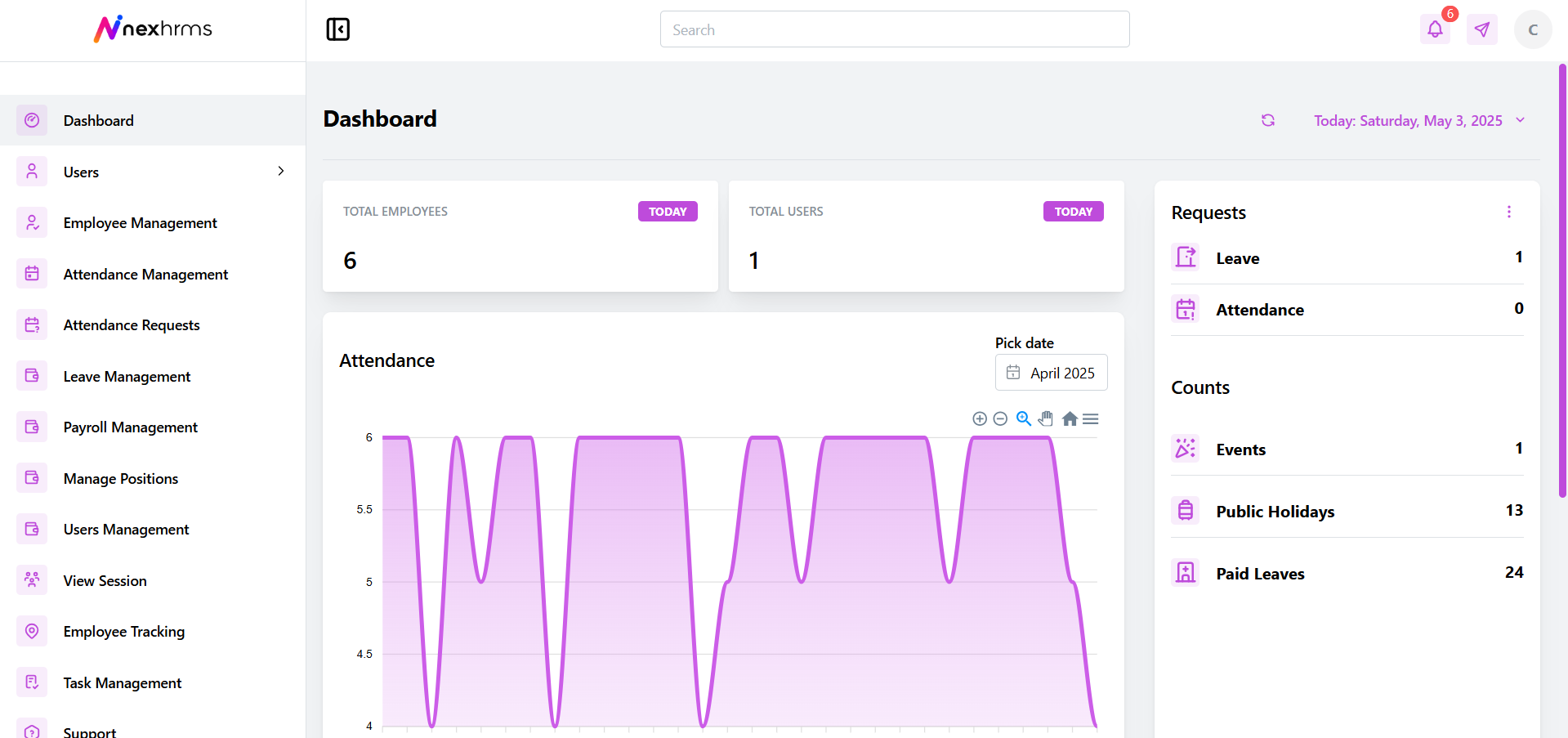Expand the Users submenu arrow
The image size is (1568, 738).
(x=281, y=172)
